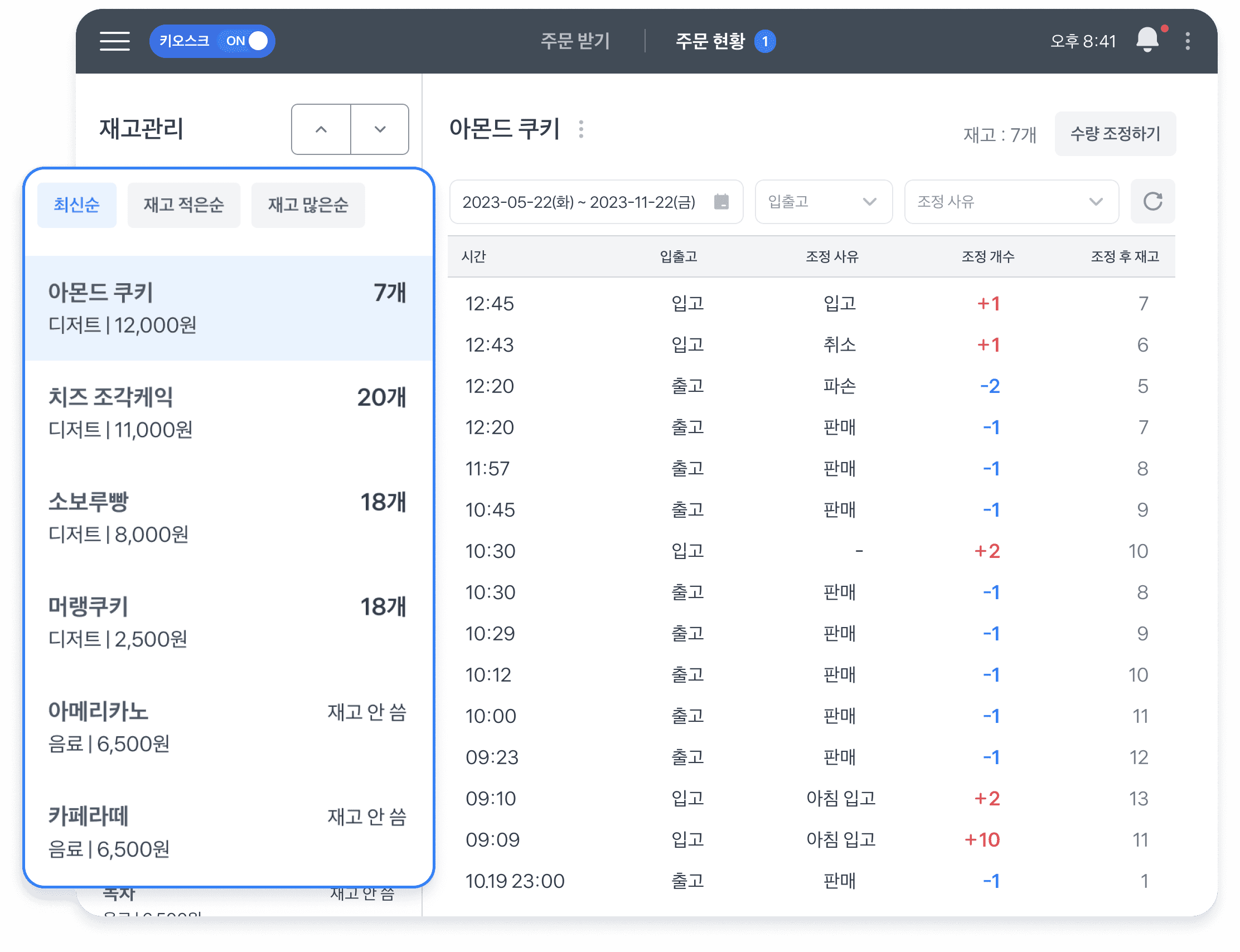The height and width of the screenshot is (952, 1240).
Task: Select 치즈 조각케익 item in list
Action: click(227, 412)
